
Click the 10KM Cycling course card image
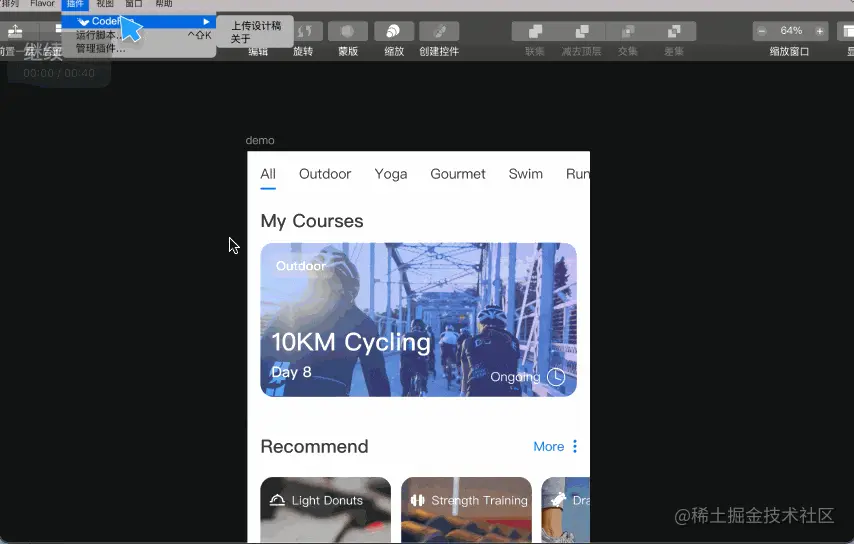(x=418, y=320)
